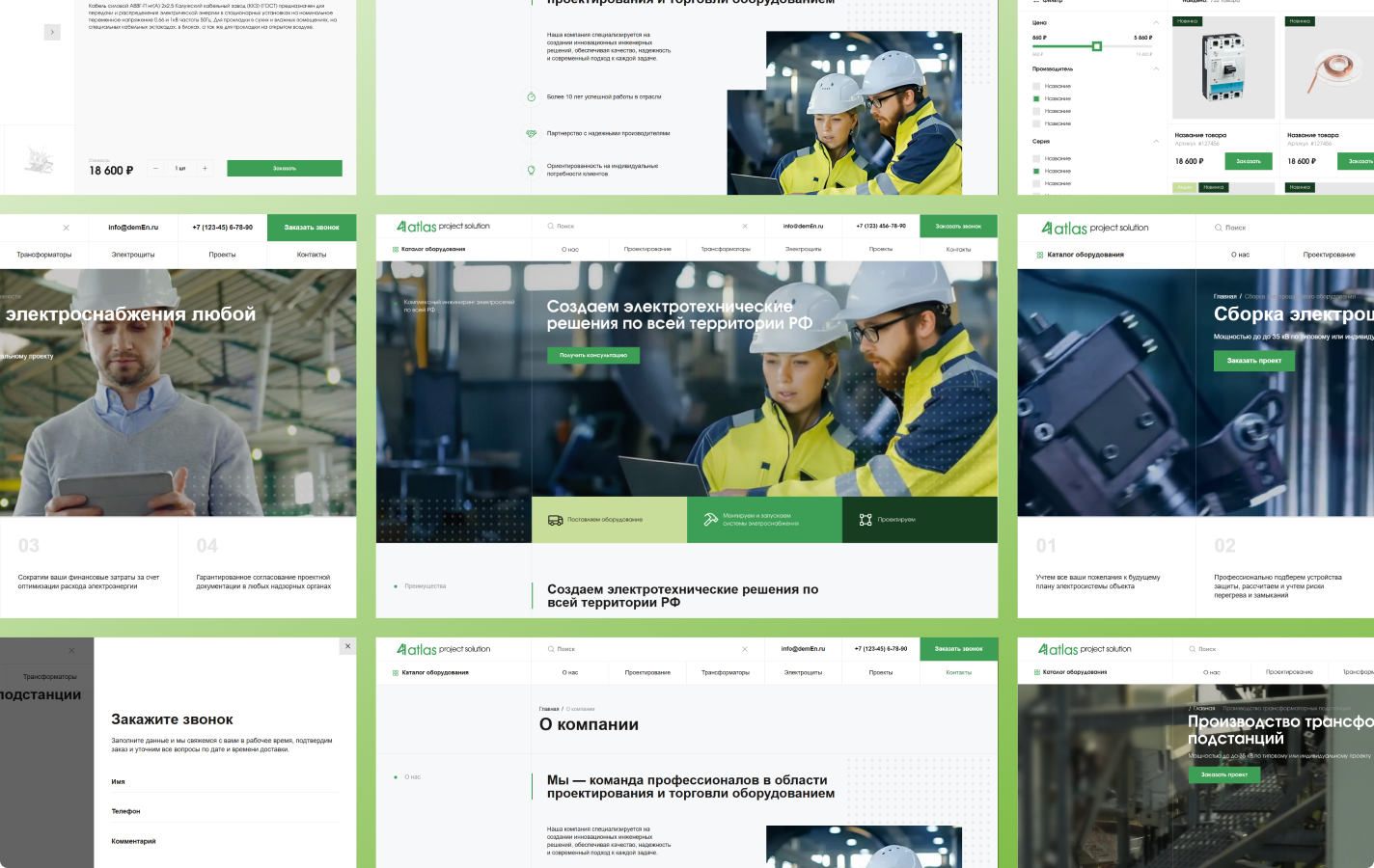Click Заказать проект under Сборка электро heading

[1254, 361]
